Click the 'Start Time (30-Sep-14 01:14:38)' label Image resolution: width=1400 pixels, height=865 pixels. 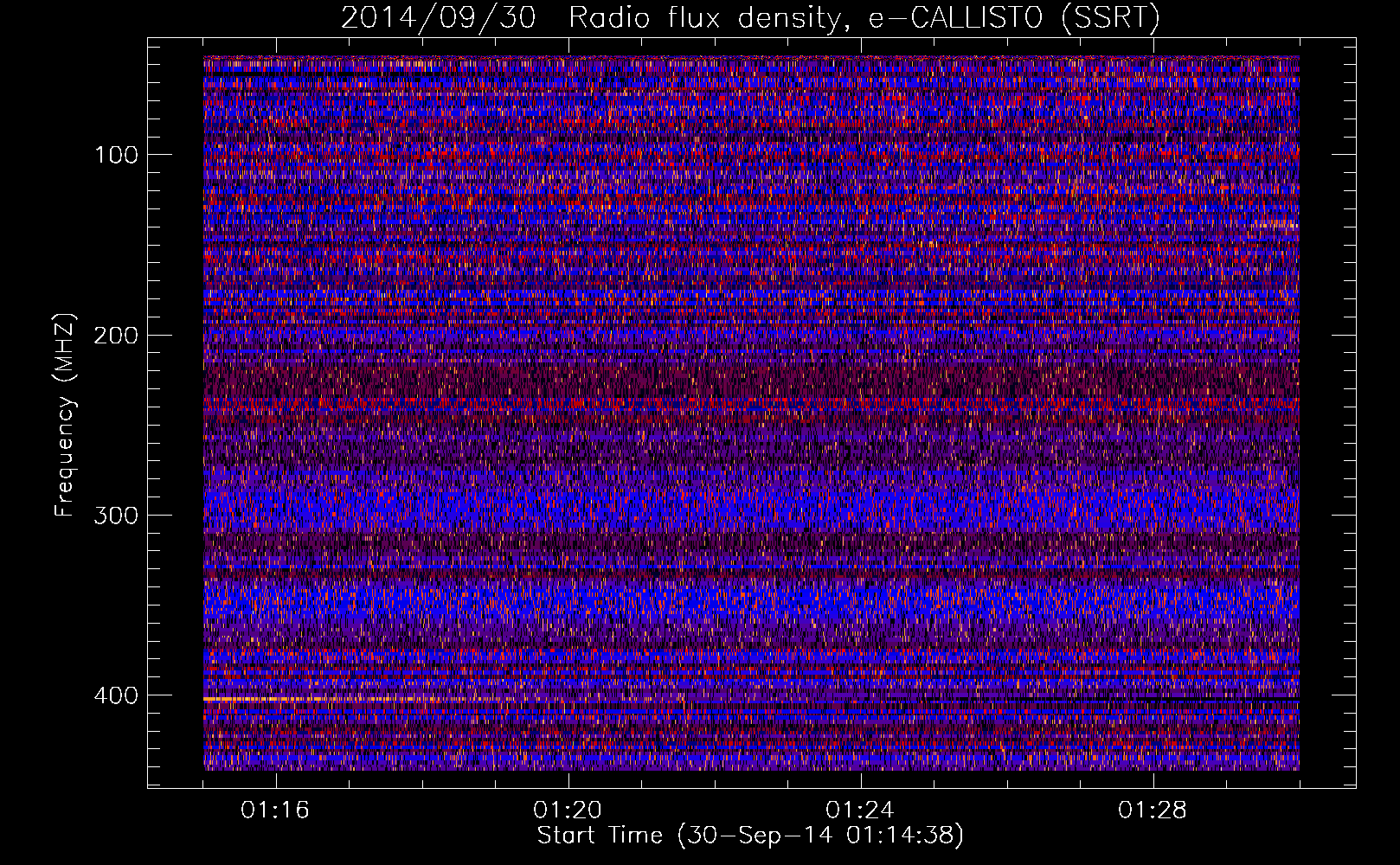pos(750,836)
